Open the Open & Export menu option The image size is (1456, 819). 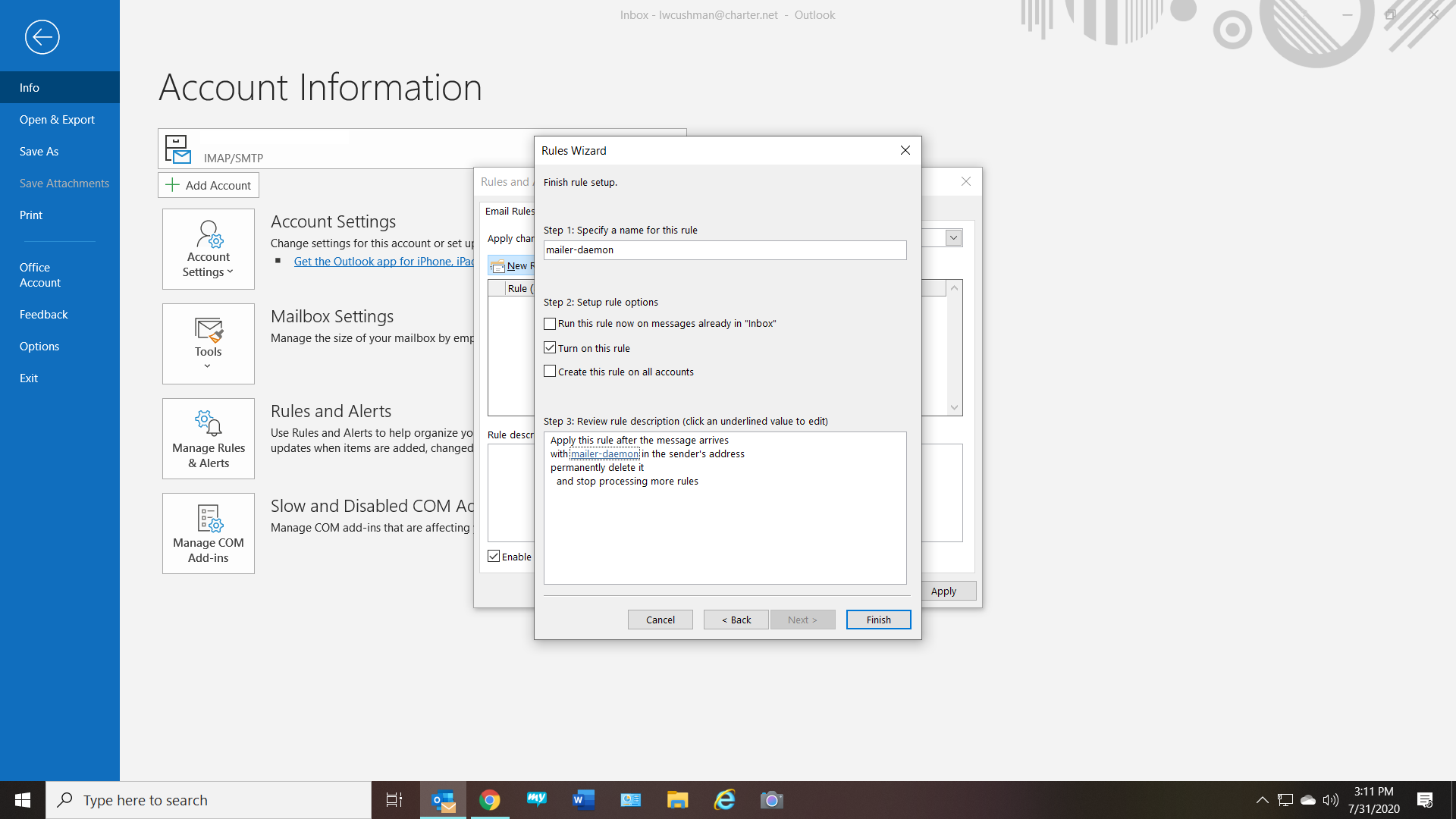click(56, 119)
